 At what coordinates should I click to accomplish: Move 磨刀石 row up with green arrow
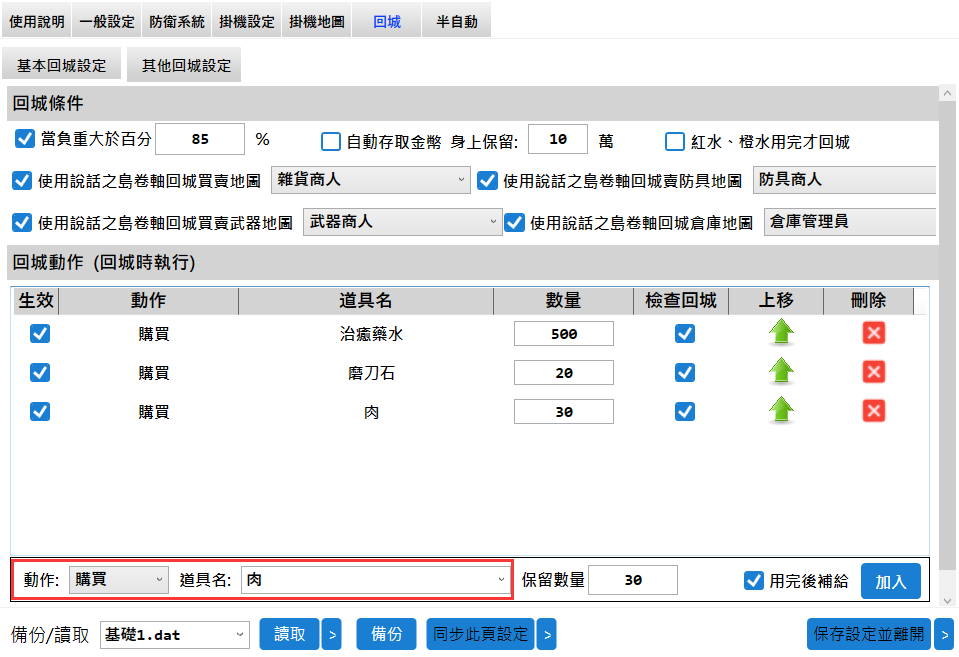[781, 372]
